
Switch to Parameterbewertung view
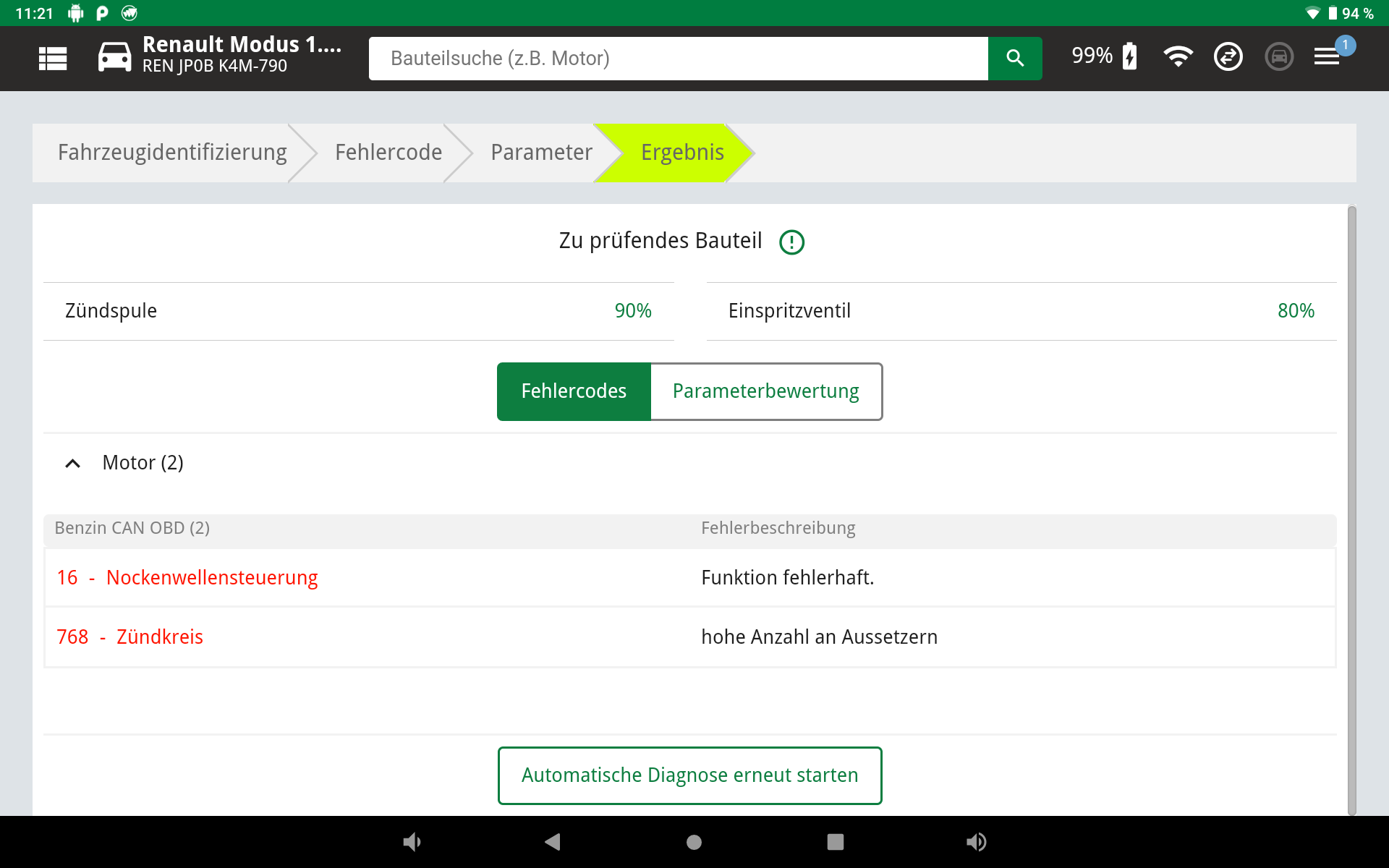coord(765,391)
